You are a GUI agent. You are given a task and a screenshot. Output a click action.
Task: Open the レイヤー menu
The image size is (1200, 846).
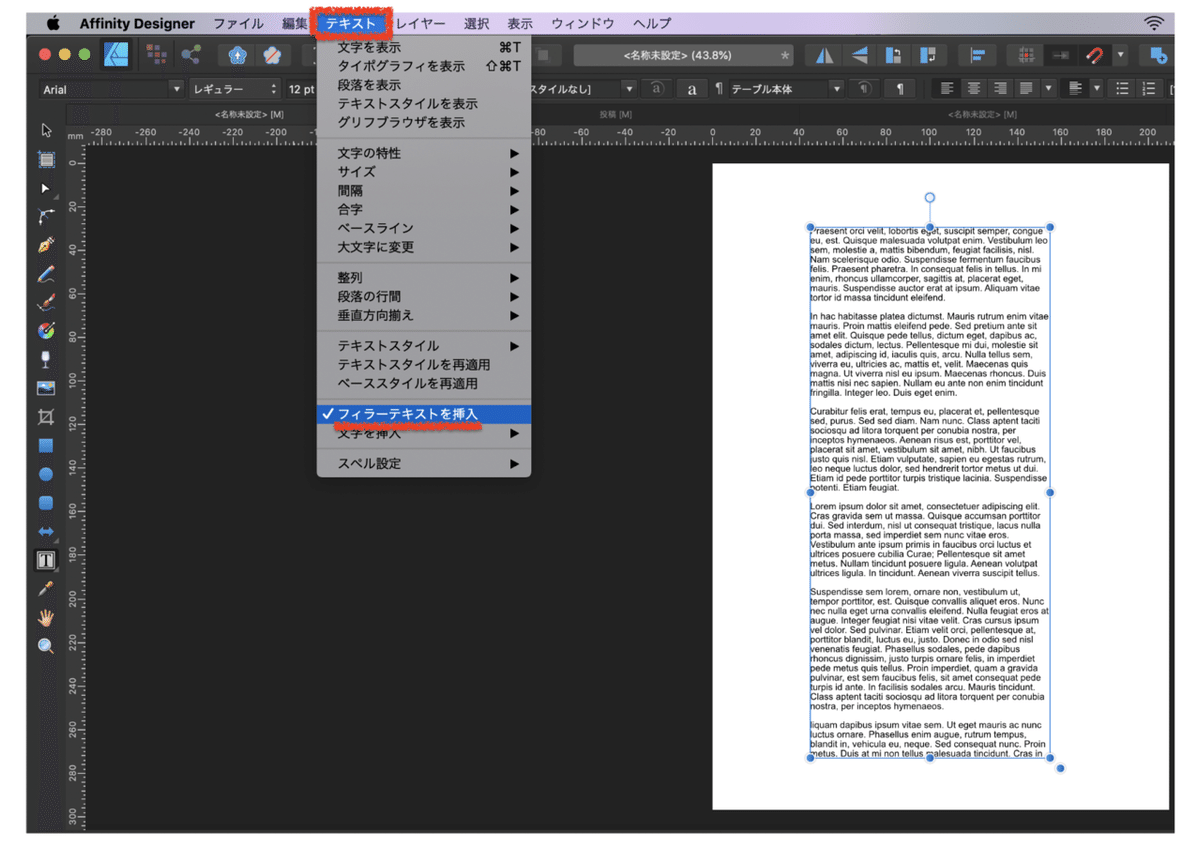[419, 23]
